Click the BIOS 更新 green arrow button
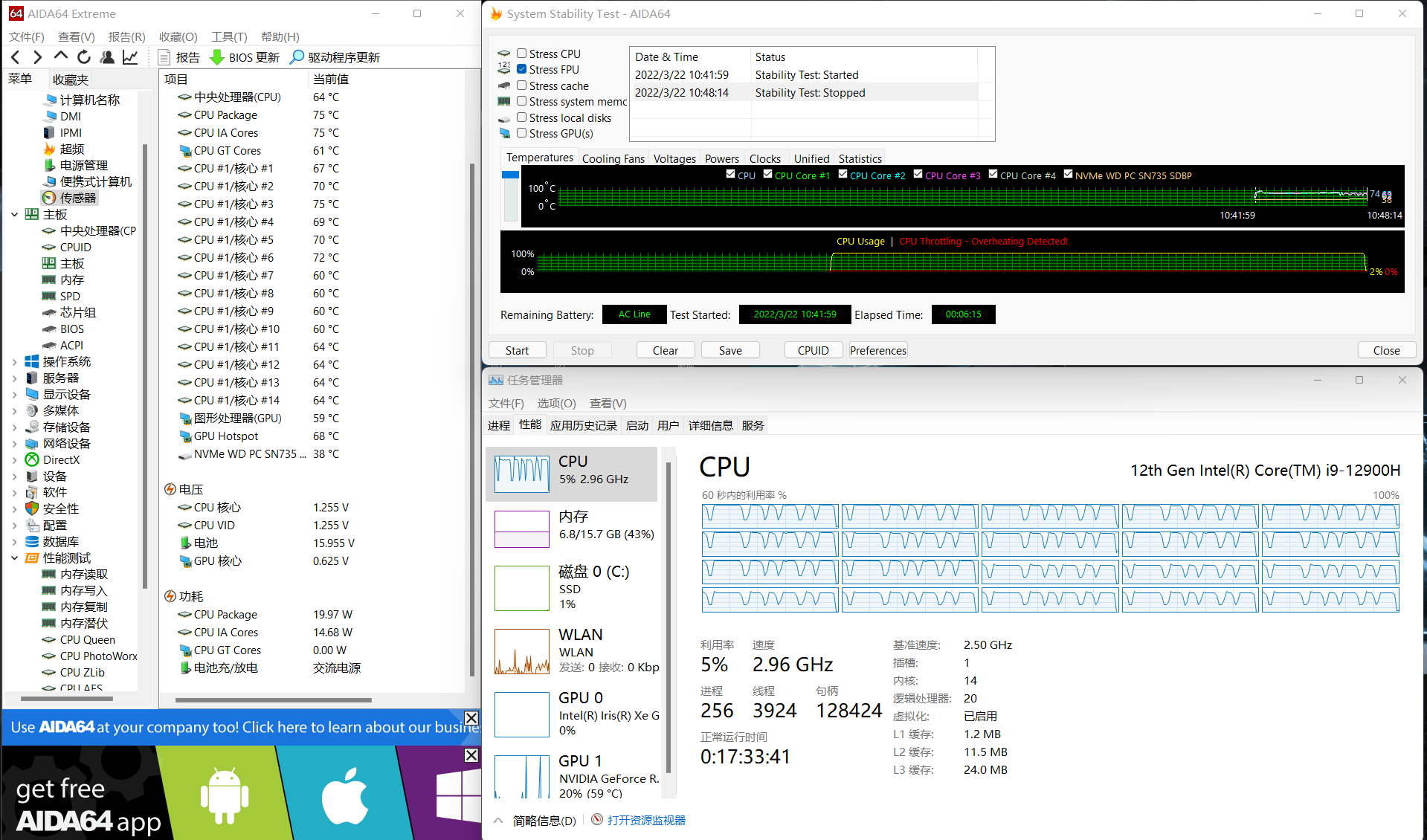The image size is (1427, 840). 245,57
